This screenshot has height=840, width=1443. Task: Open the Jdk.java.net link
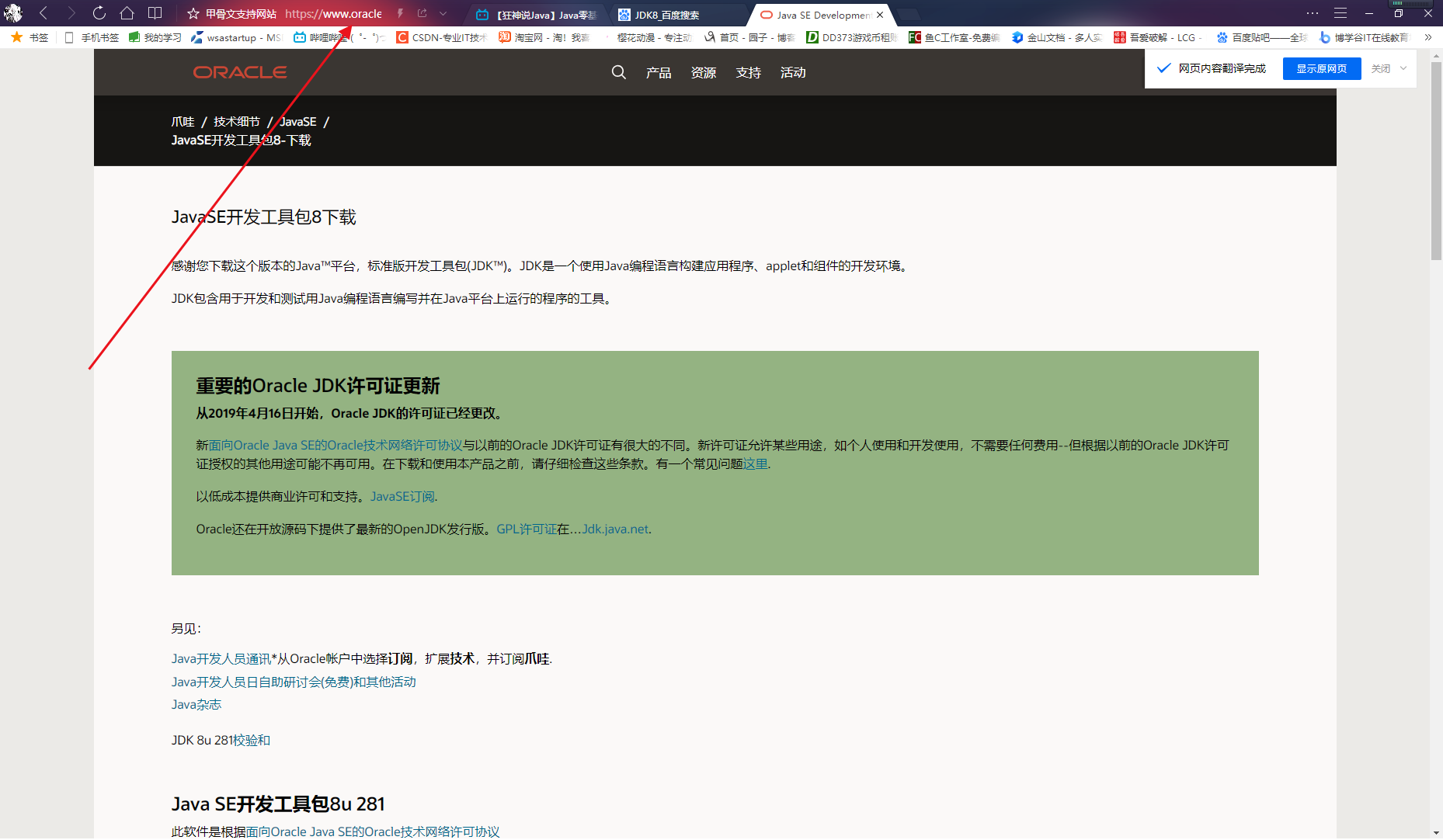click(x=615, y=529)
